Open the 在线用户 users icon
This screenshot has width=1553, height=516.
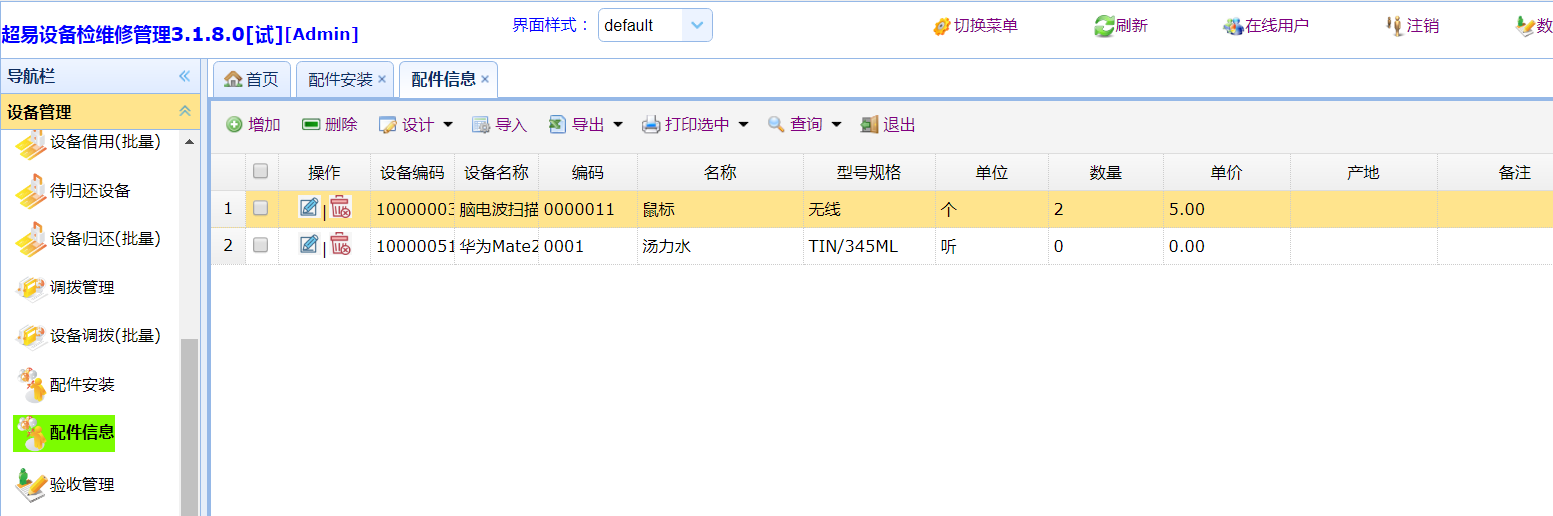point(1233,26)
